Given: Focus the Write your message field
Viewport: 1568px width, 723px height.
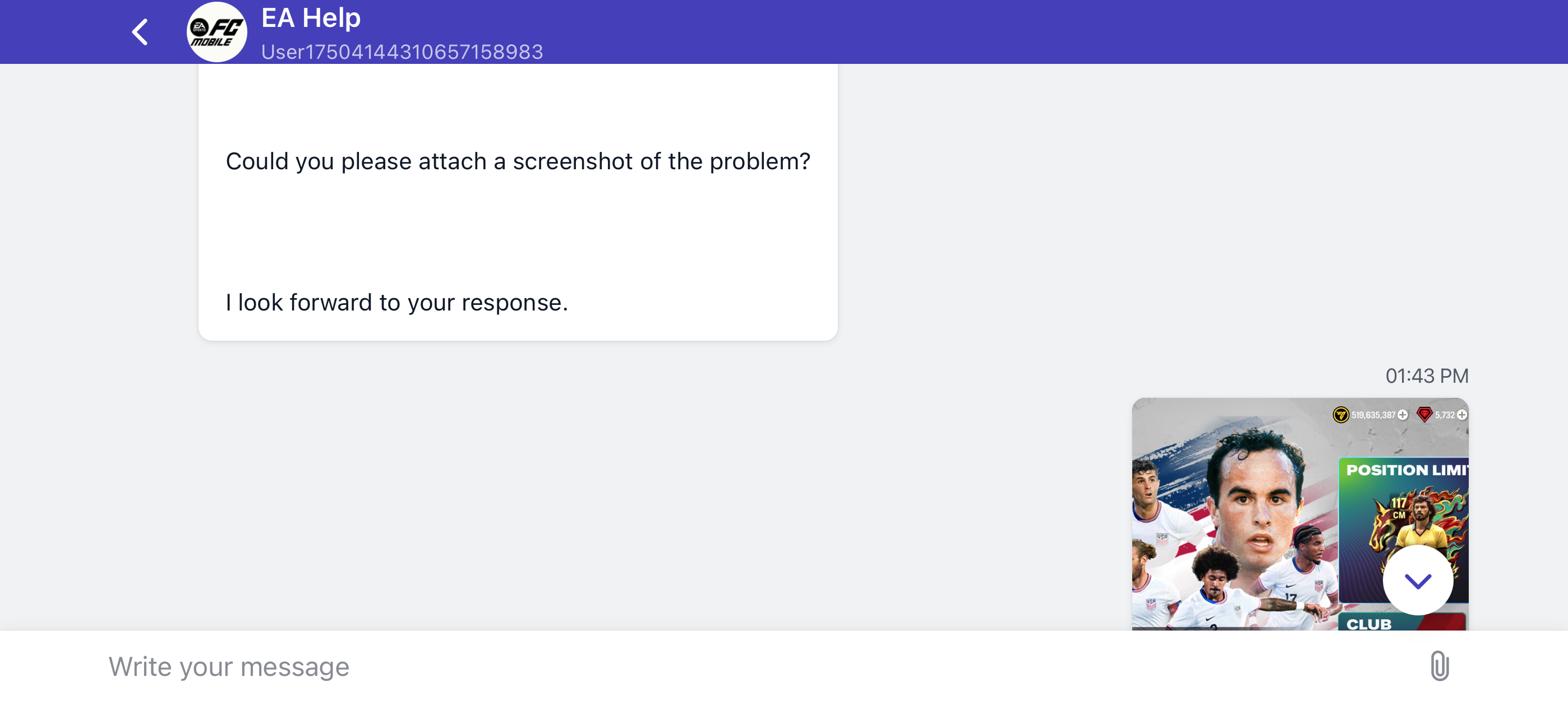Looking at the screenshot, I should tap(730, 667).
